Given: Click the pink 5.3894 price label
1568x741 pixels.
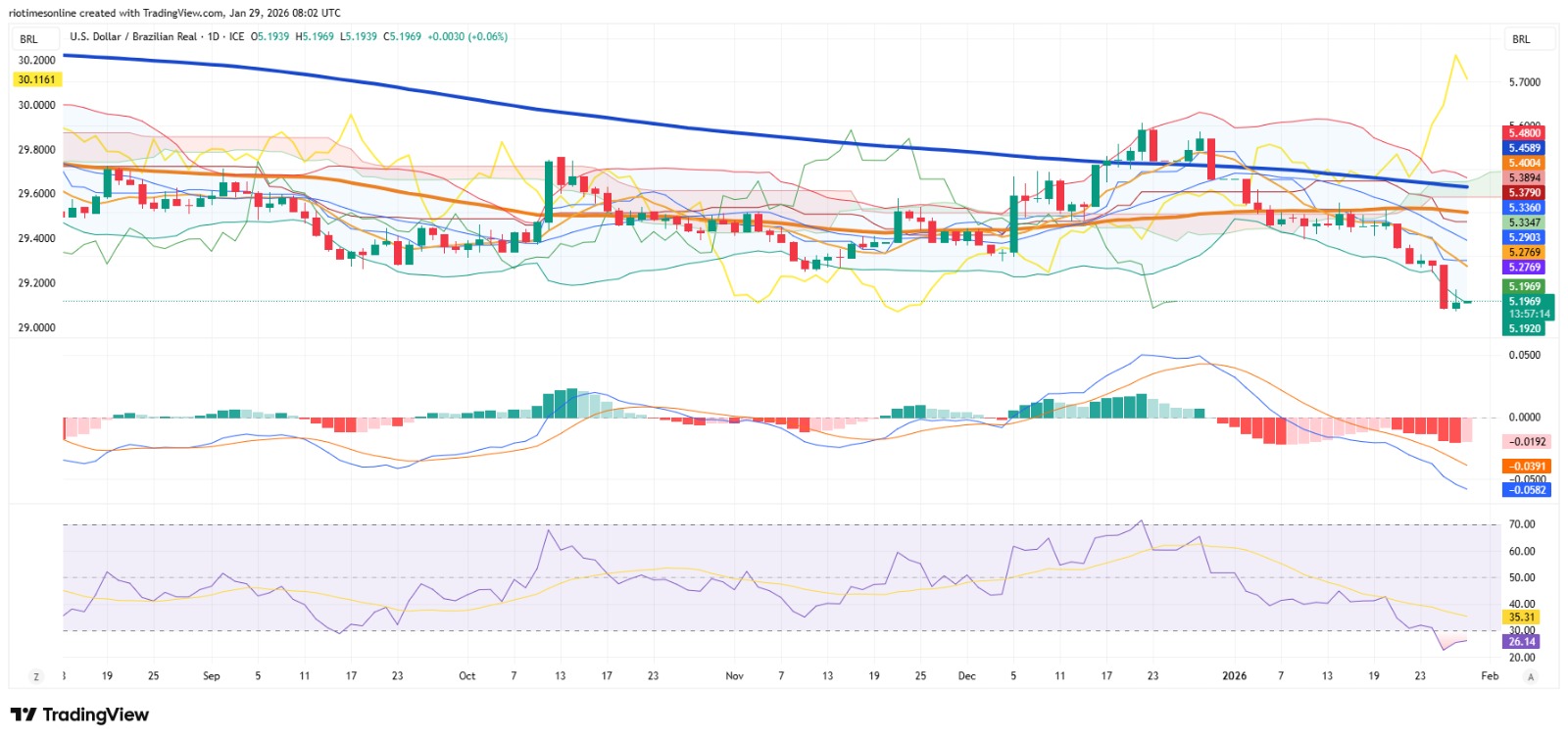Looking at the screenshot, I should [1524, 178].
